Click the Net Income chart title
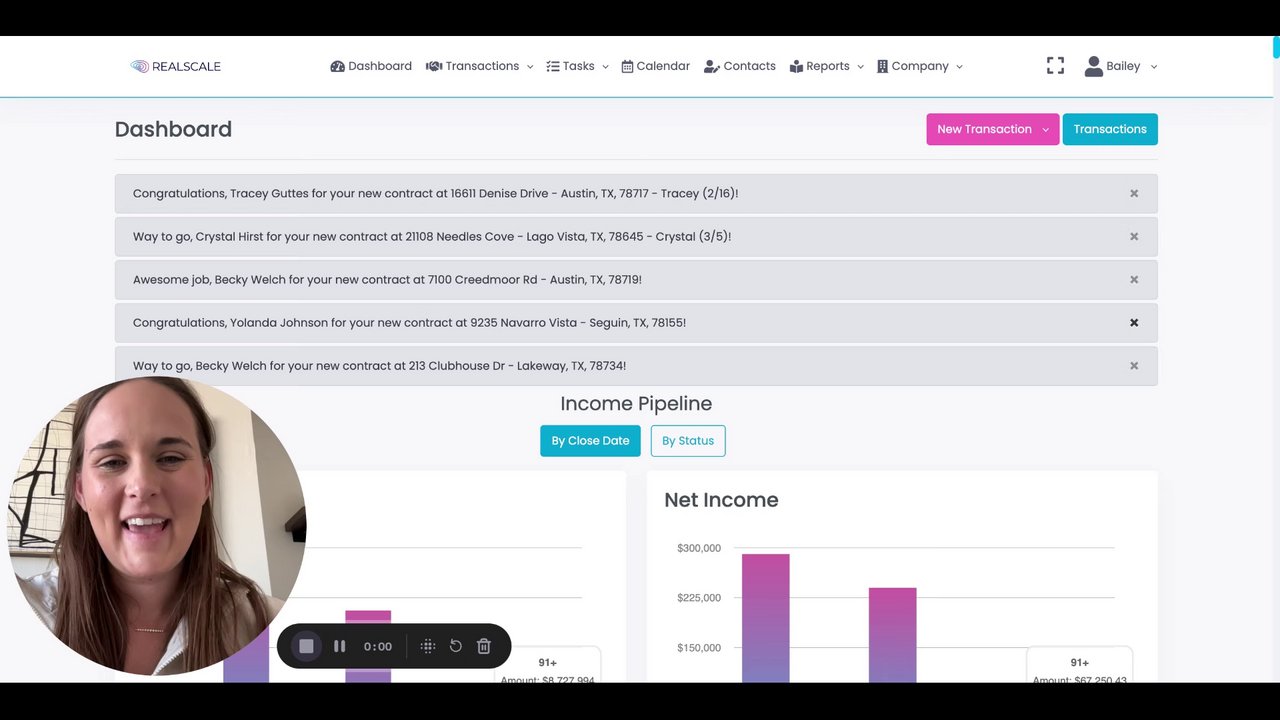 [721, 500]
